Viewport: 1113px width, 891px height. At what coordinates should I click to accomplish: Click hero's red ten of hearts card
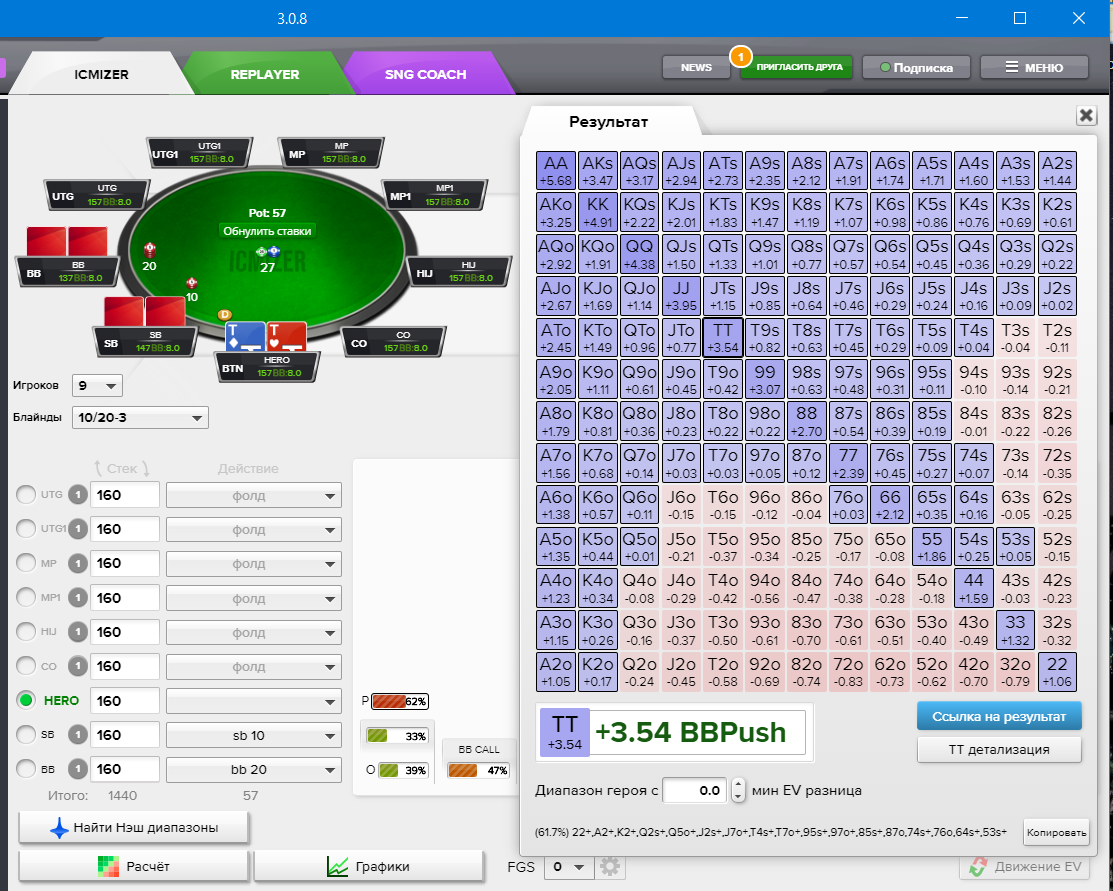287,337
